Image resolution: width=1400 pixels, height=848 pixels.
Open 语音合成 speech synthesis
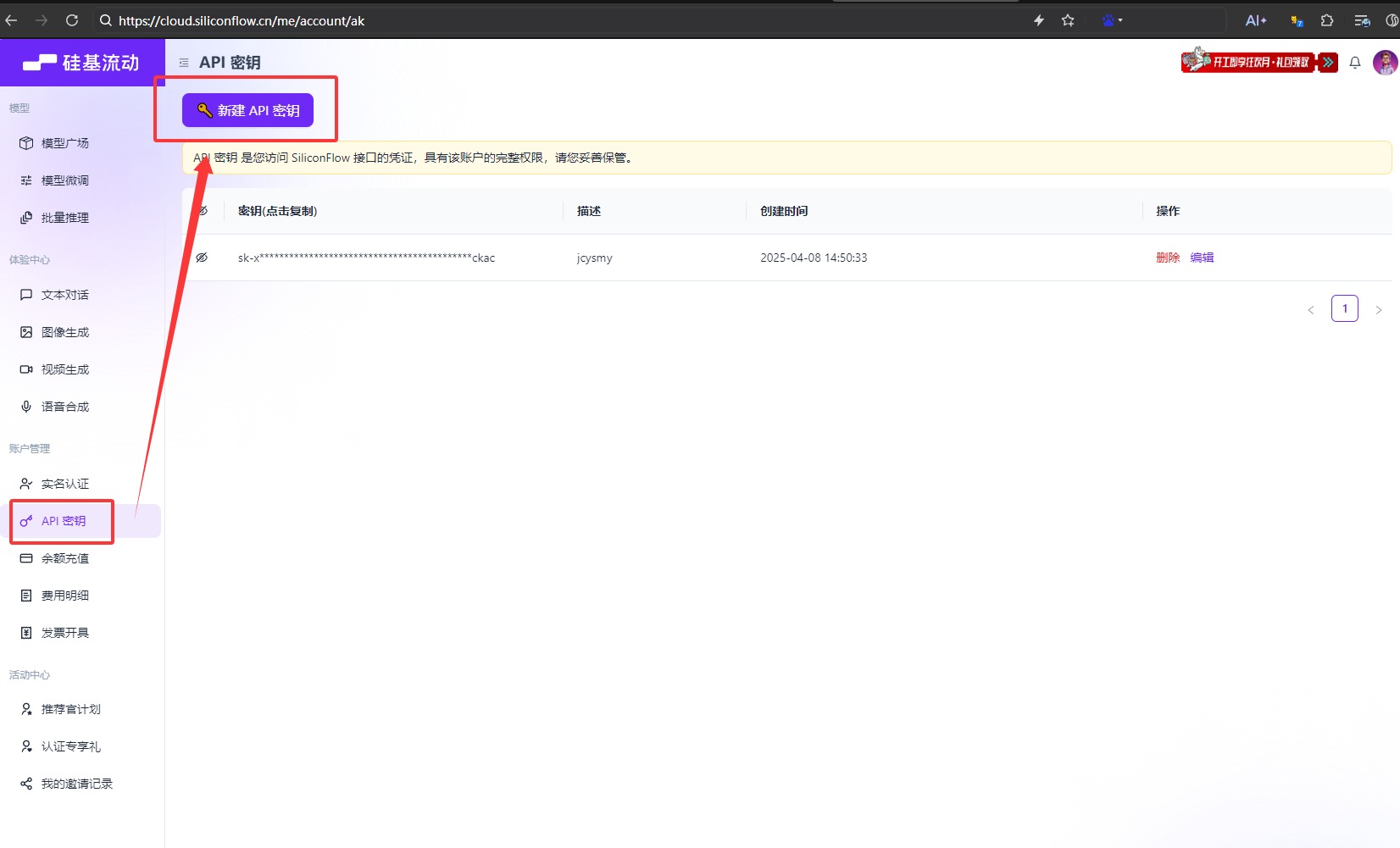[64, 406]
